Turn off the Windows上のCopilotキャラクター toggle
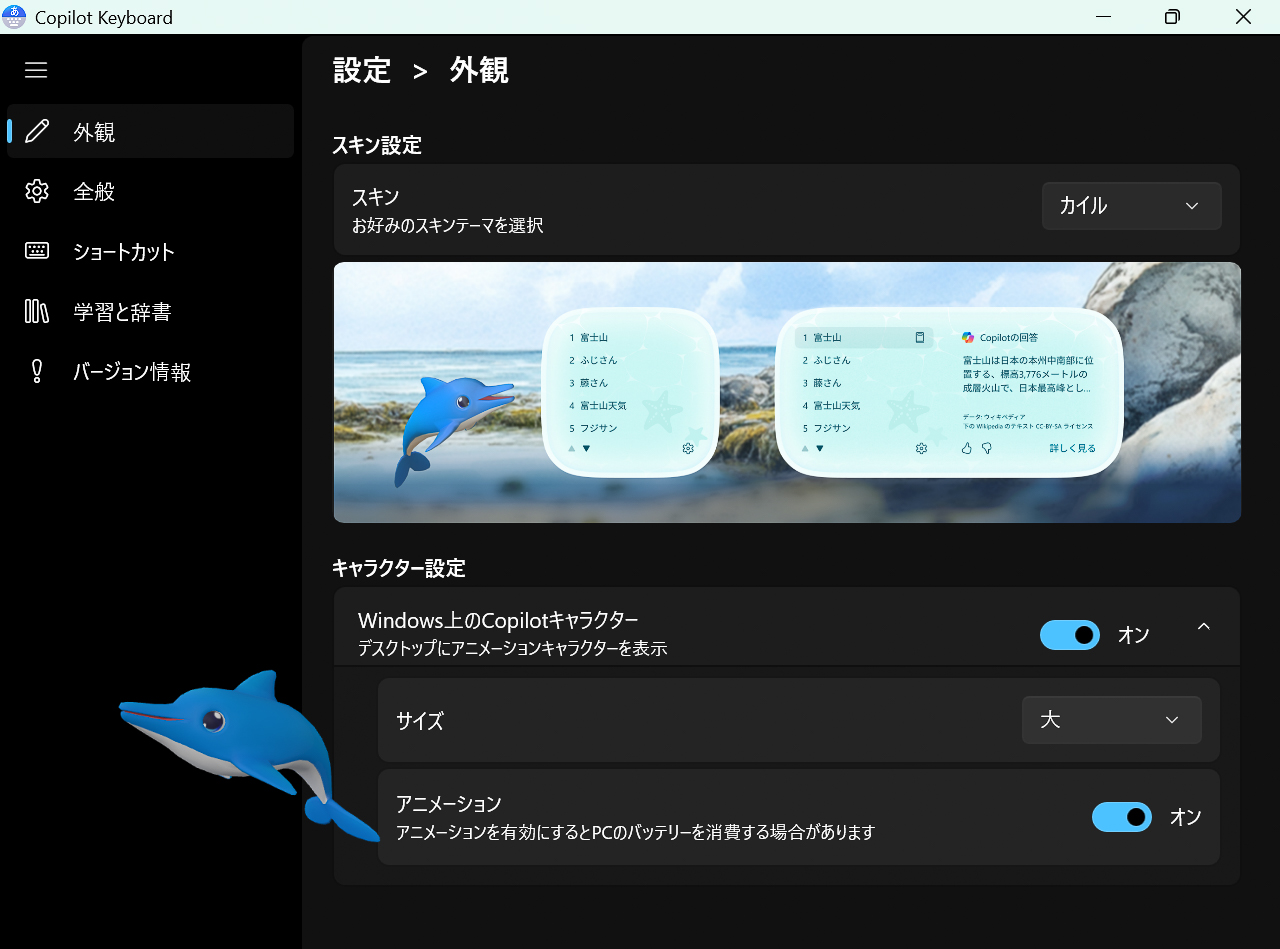The height and width of the screenshot is (949, 1280). 1069,635
